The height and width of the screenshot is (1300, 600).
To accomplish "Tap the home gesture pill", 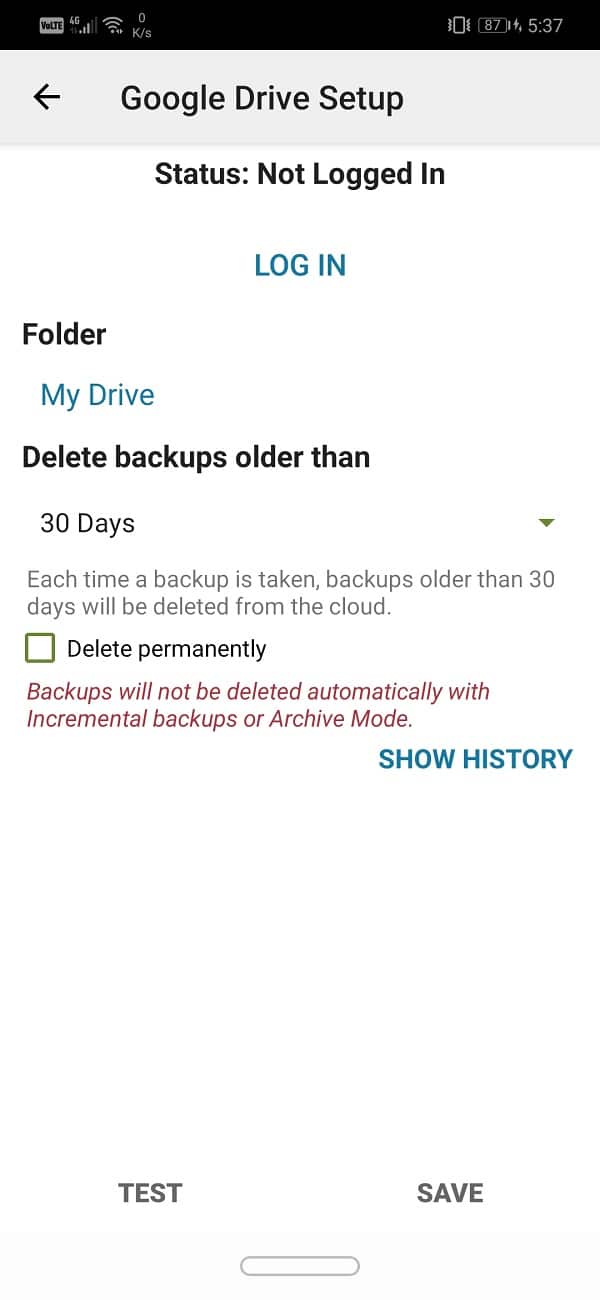I will [x=299, y=1265].
